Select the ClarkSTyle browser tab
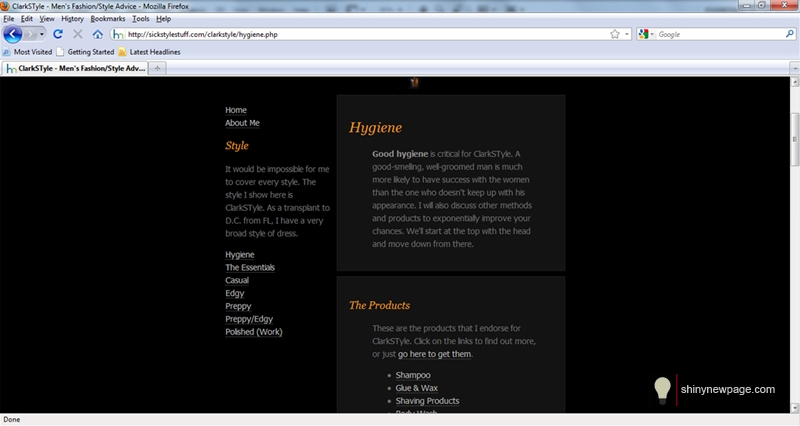The height and width of the screenshot is (426, 800). click(75, 68)
